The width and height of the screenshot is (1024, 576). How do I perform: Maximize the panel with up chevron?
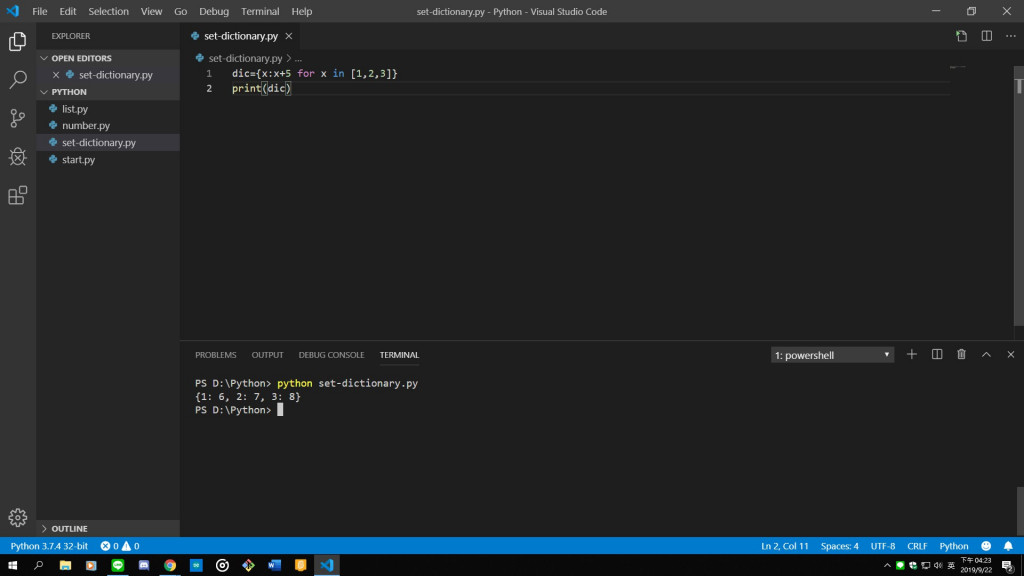[986, 355]
